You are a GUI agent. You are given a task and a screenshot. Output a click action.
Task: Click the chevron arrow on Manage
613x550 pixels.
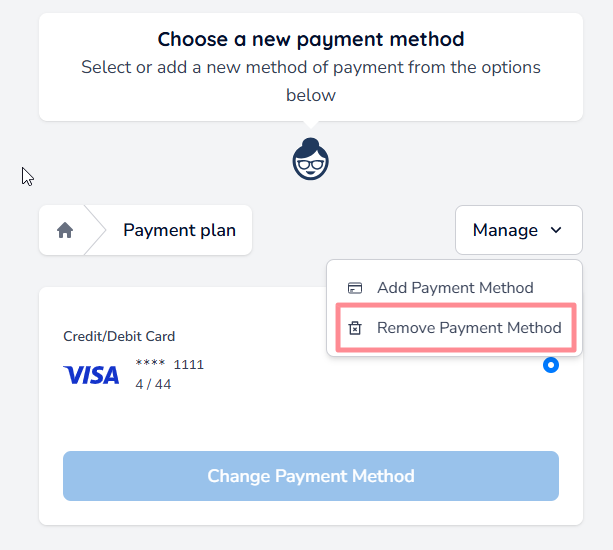tap(556, 230)
